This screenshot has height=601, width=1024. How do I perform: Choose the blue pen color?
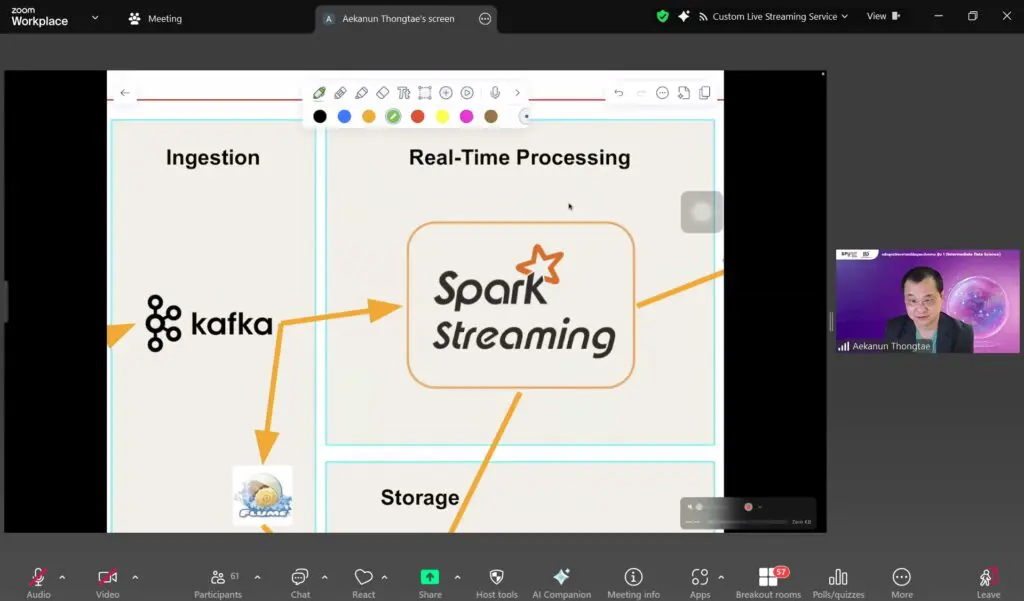coord(344,116)
